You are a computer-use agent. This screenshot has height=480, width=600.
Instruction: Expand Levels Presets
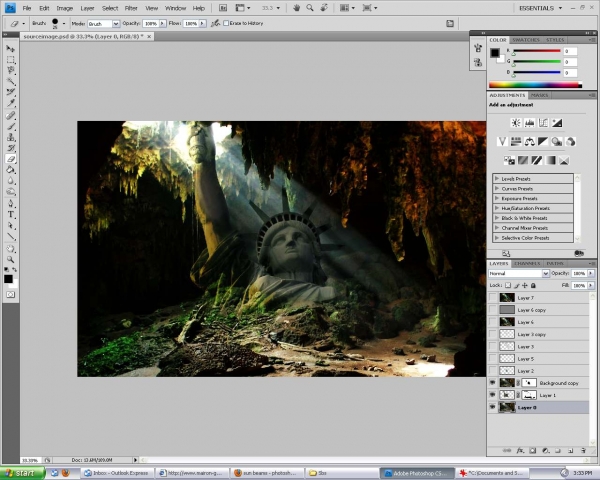(497, 178)
